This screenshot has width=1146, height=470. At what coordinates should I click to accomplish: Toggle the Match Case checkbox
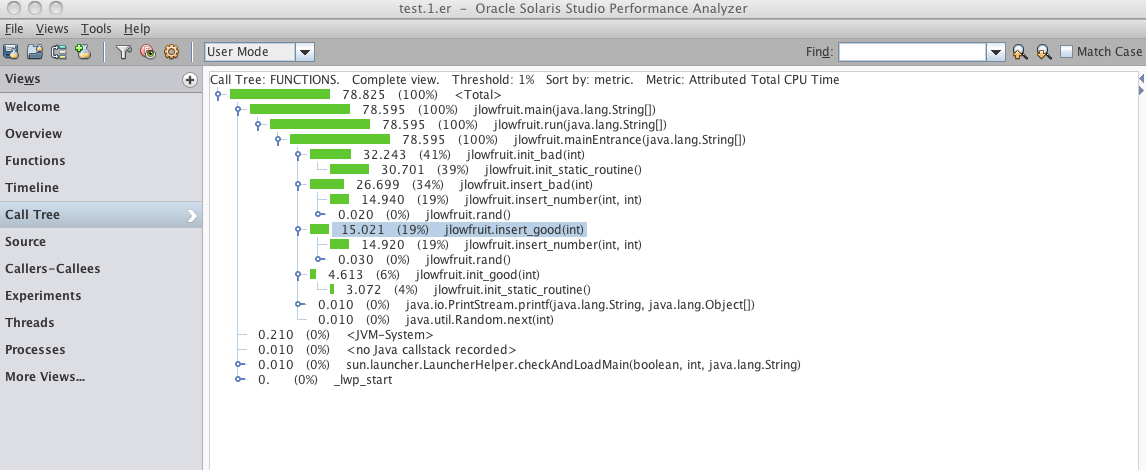click(x=1066, y=51)
